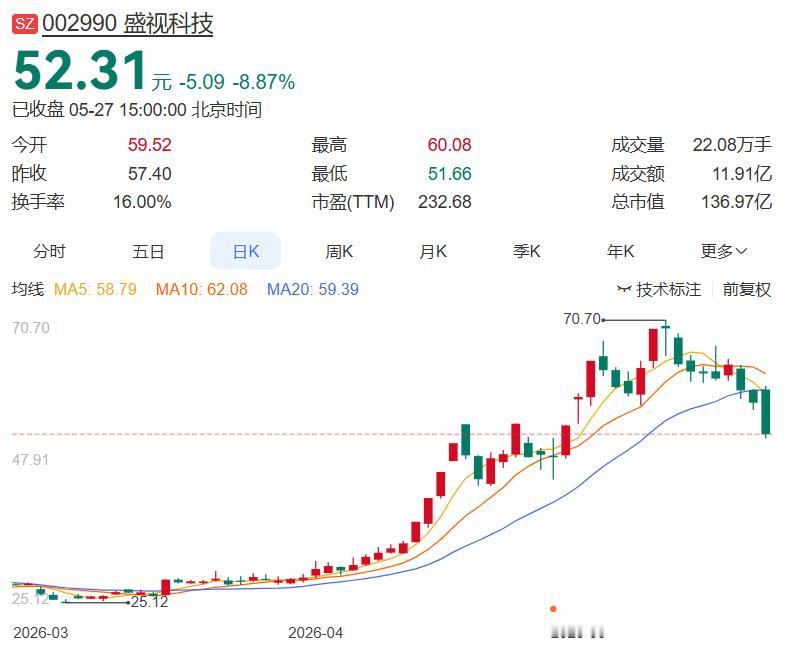Click the 均线 label
Viewport: 785px width, 655px height.
pyautogui.click(x=28, y=289)
